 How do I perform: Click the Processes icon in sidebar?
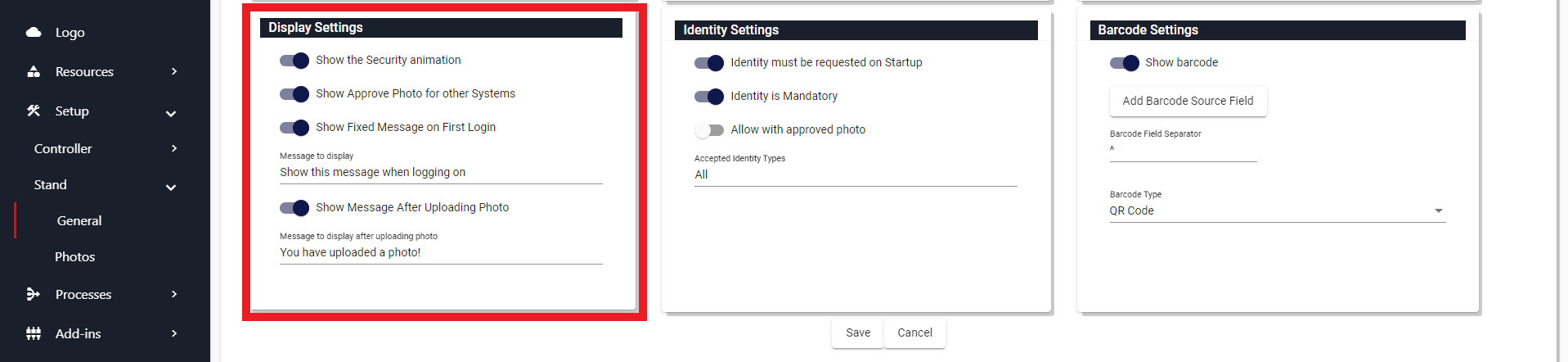pyautogui.click(x=34, y=294)
